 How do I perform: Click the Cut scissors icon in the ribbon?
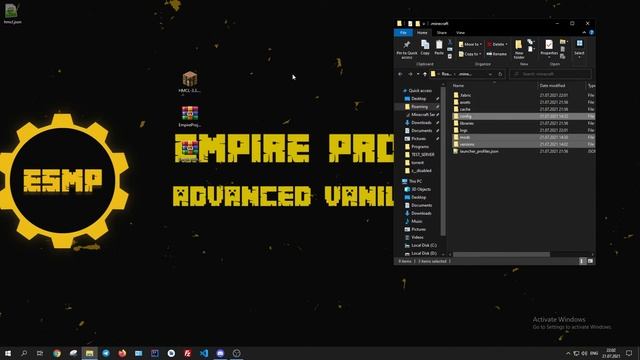pos(450,42)
